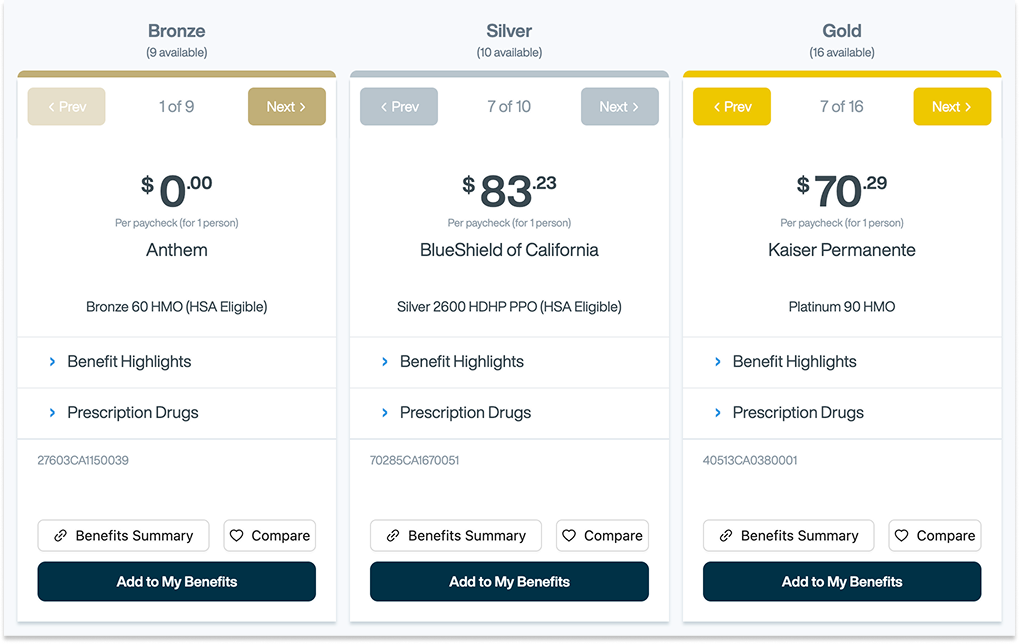Click the heart icon on BlueShield Compare
This screenshot has width=1019, height=644.
(569, 536)
